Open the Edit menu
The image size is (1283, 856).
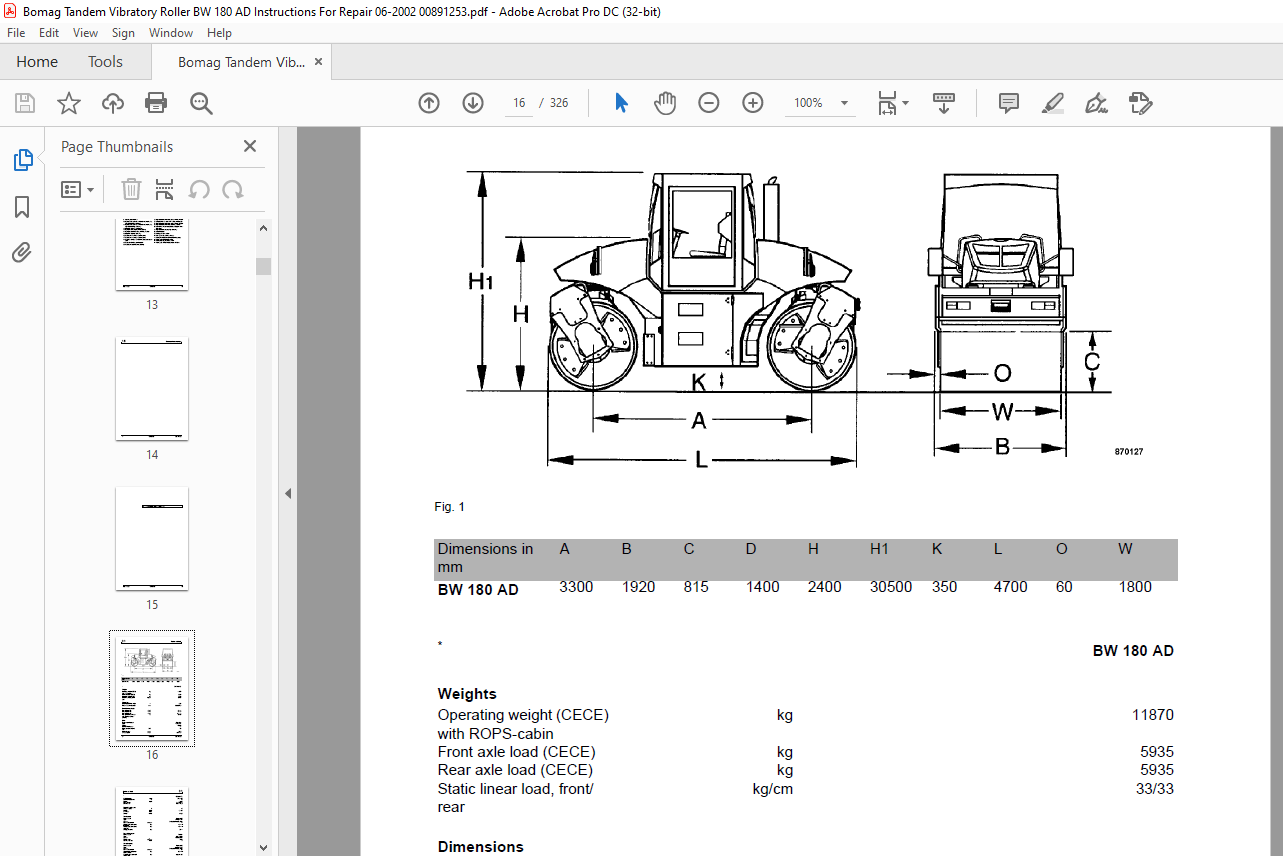pos(49,33)
